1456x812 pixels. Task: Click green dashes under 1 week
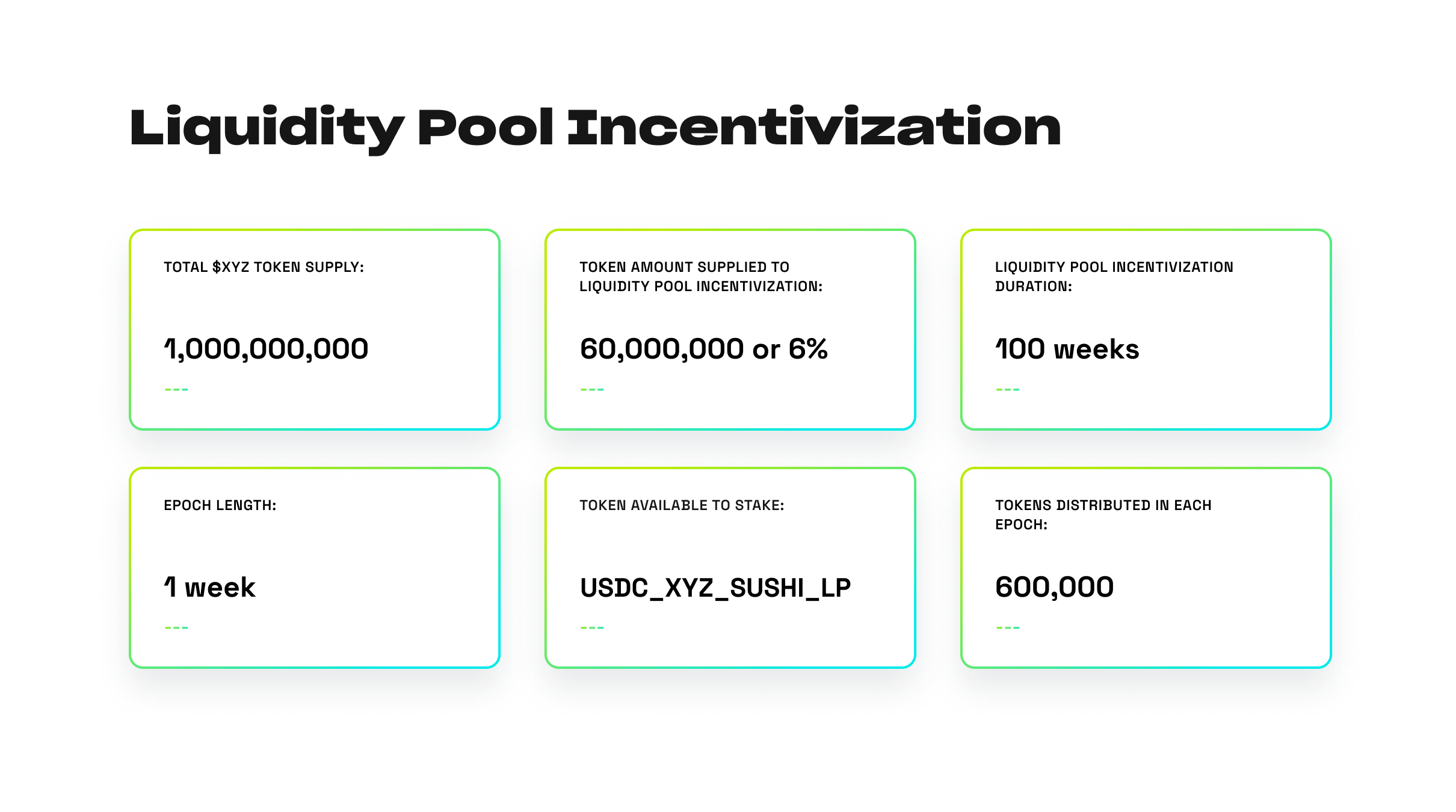tap(176, 628)
